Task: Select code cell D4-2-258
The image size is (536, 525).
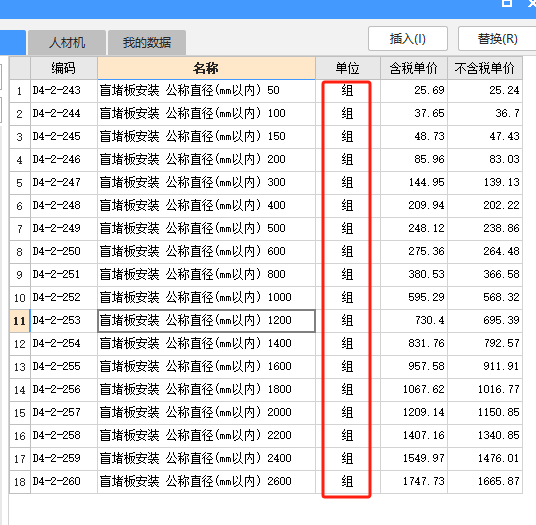Action: (x=64, y=435)
